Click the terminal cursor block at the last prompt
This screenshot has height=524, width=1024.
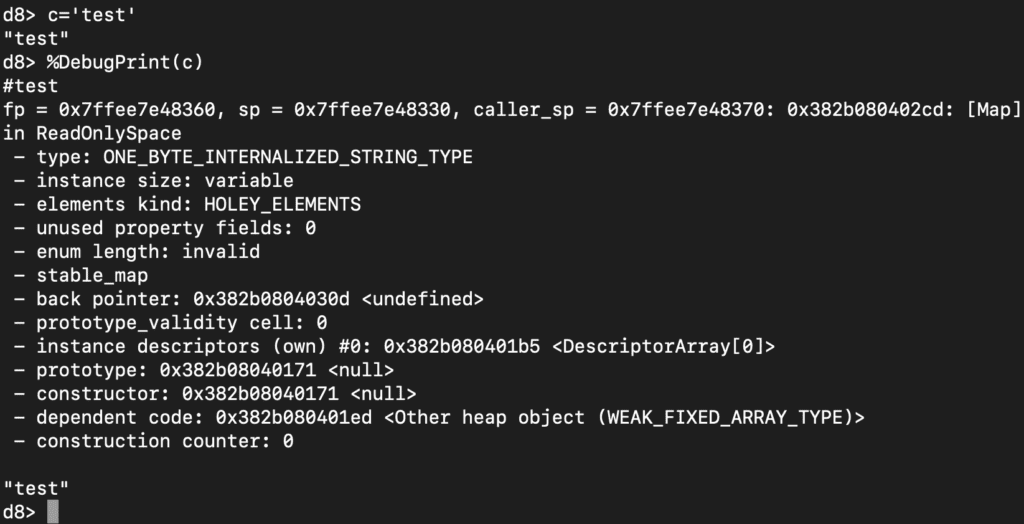click(x=53, y=512)
